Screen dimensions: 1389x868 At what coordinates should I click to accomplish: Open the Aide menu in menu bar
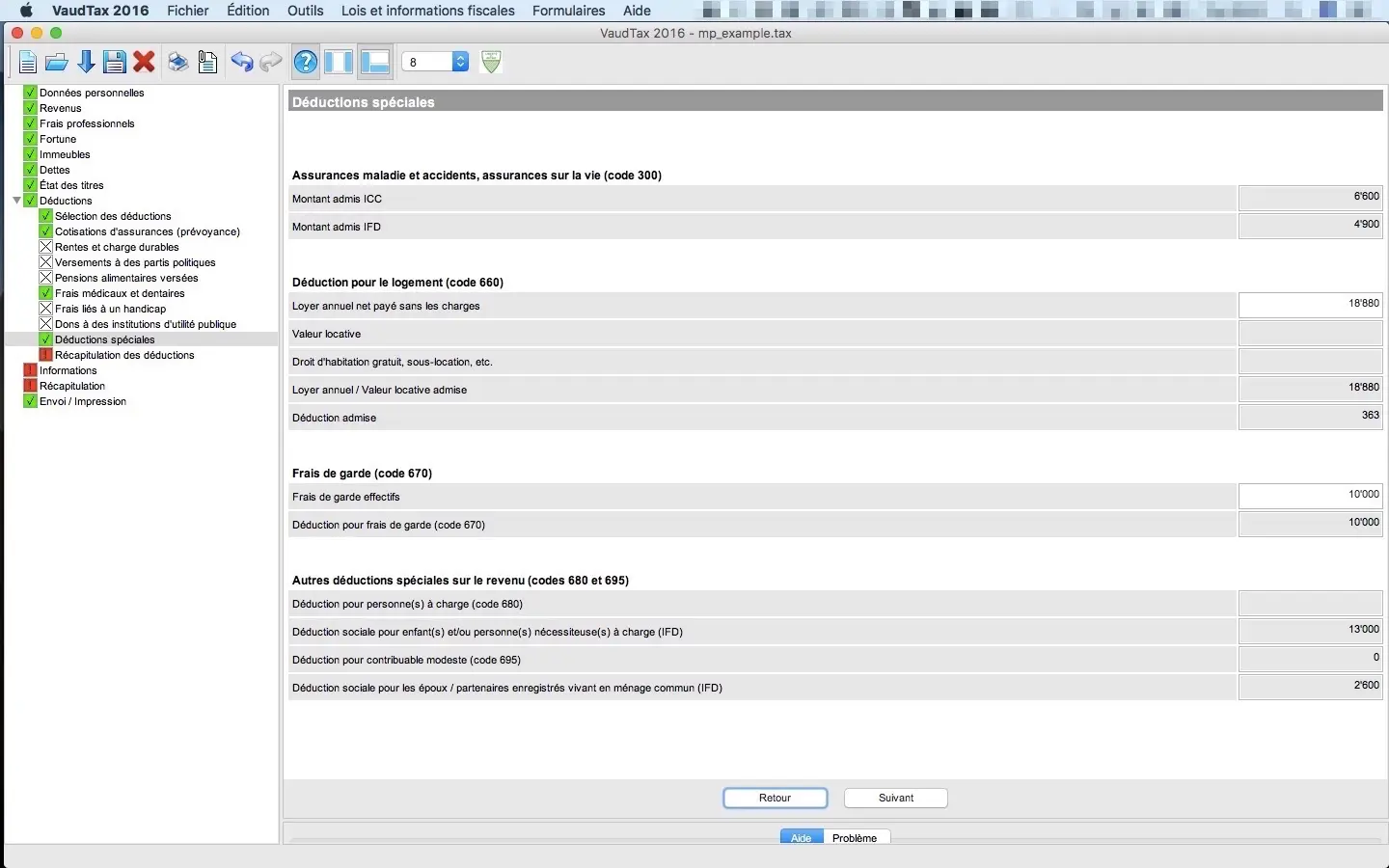click(637, 11)
